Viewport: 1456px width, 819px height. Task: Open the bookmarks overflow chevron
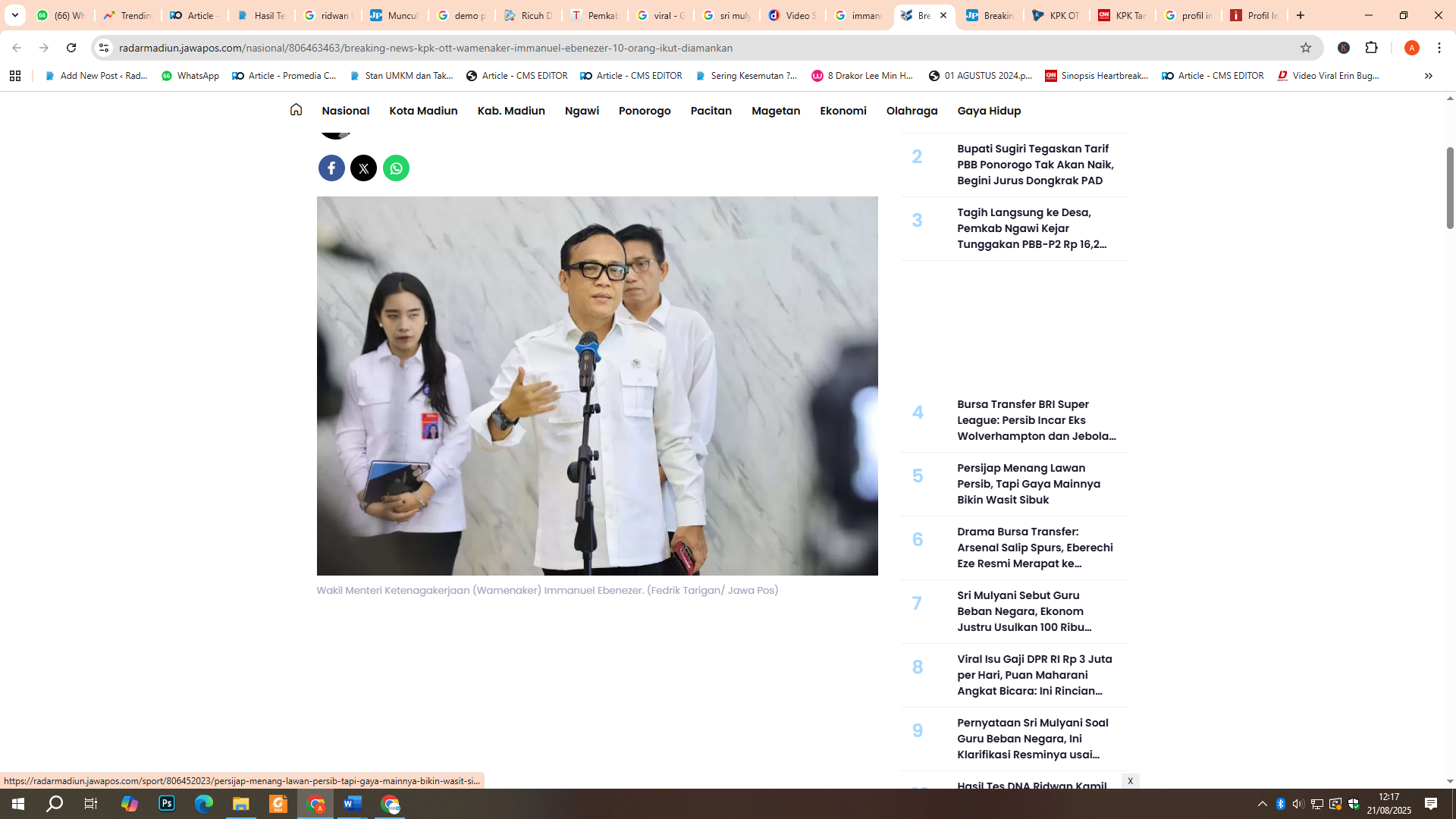click(1429, 76)
